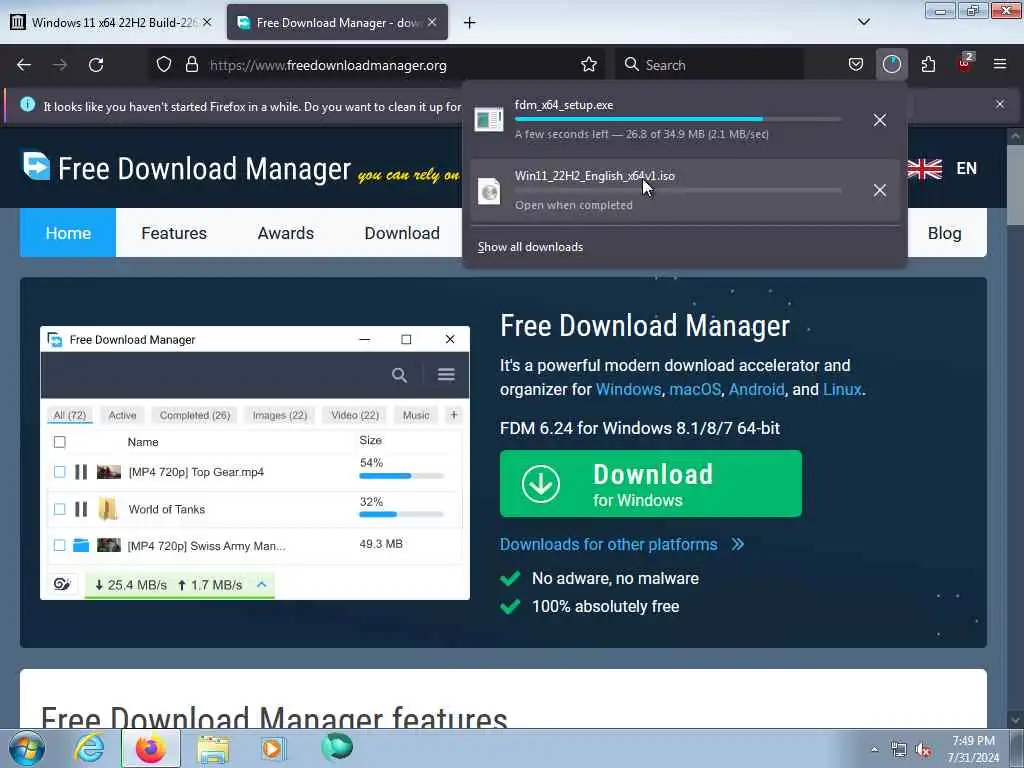
Task: Click the snail speed-mode icon in preview
Action: point(62,584)
